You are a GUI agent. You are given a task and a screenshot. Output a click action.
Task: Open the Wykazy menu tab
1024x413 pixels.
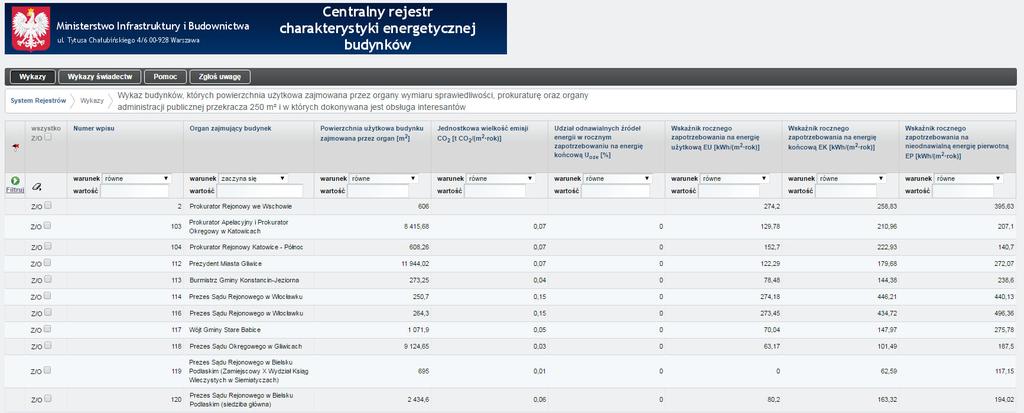(x=33, y=77)
